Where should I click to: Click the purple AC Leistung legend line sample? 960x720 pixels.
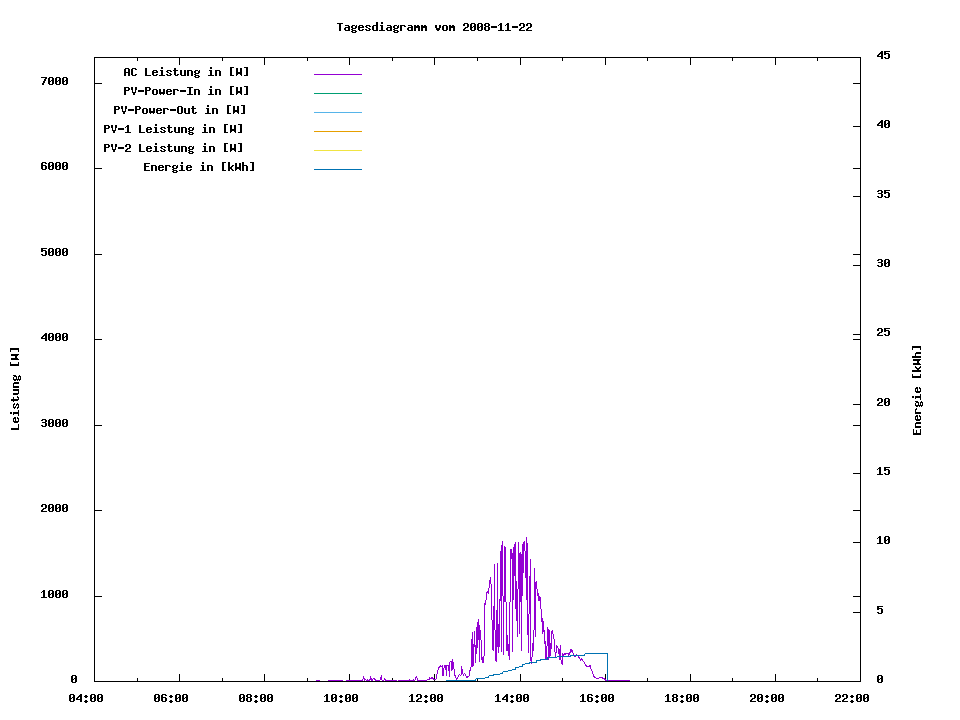pyautogui.click(x=337, y=74)
